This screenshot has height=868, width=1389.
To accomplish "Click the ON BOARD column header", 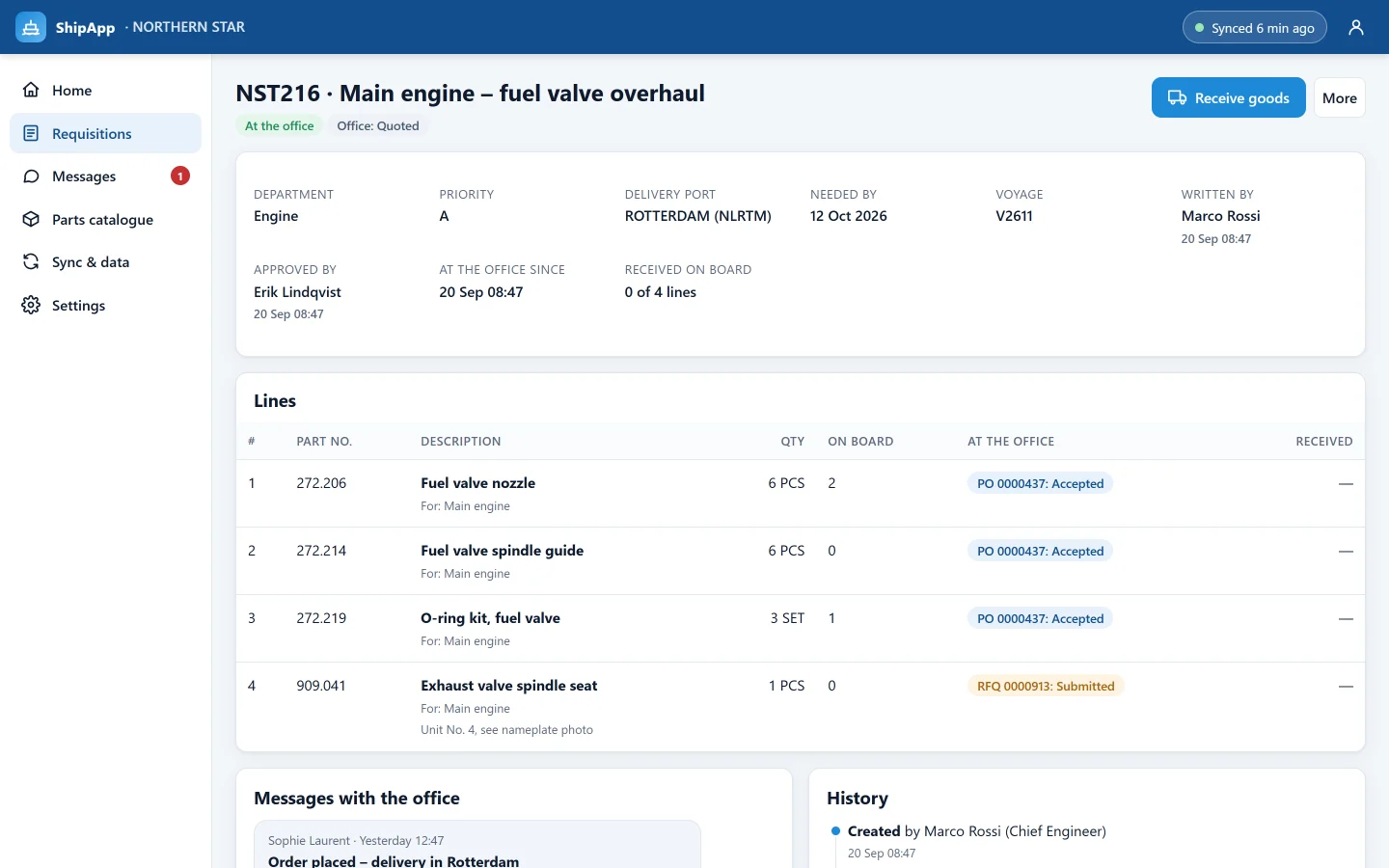I will tap(860, 441).
